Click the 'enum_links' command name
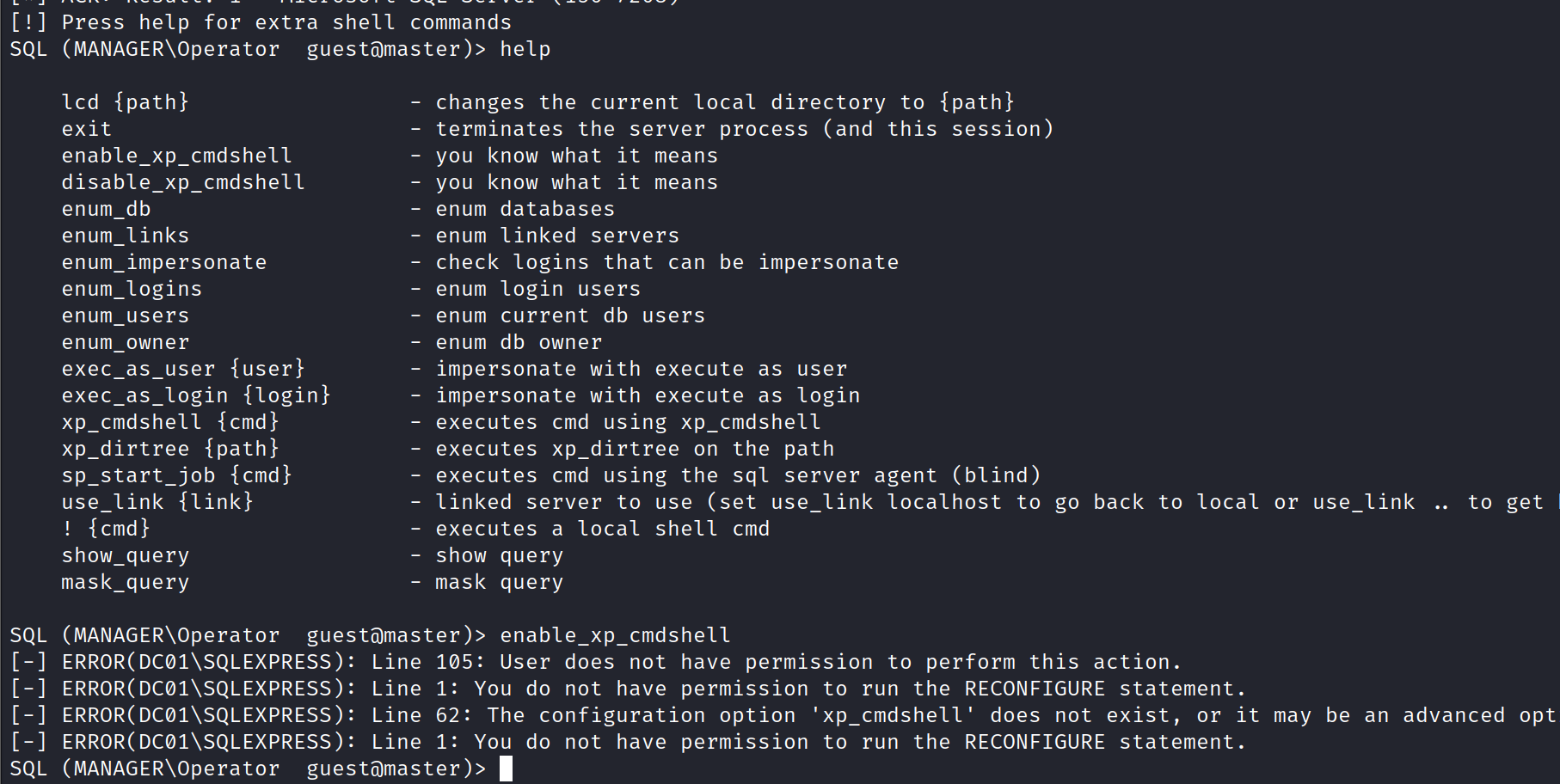Image resolution: width=1560 pixels, height=784 pixels. tap(126, 236)
